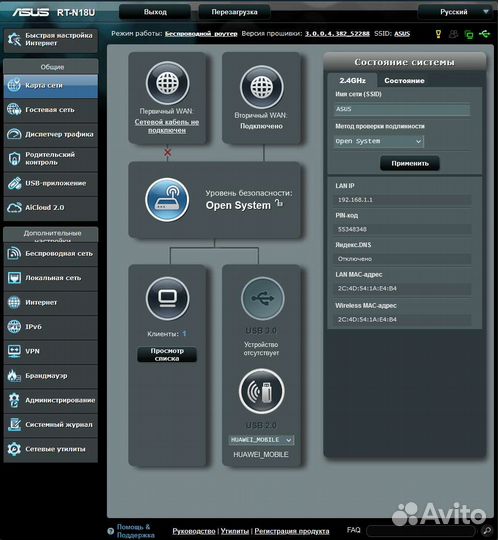Click the USB 3.0 device icon
The width and height of the screenshot is (498, 540).
(262, 298)
